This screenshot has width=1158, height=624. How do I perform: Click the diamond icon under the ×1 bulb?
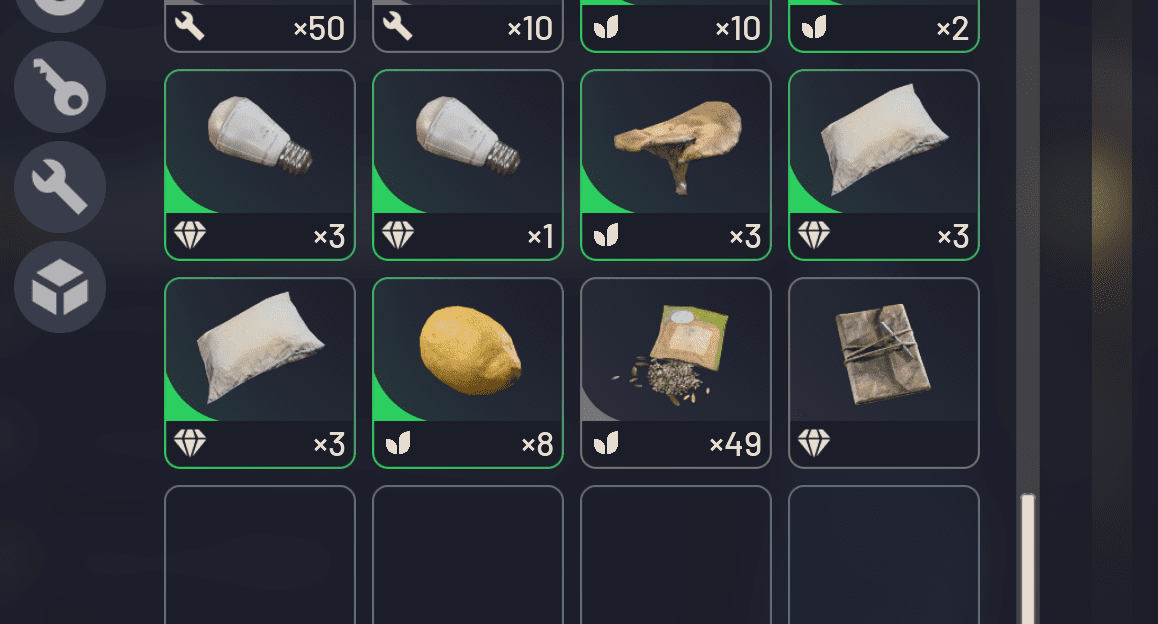coord(398,236)
